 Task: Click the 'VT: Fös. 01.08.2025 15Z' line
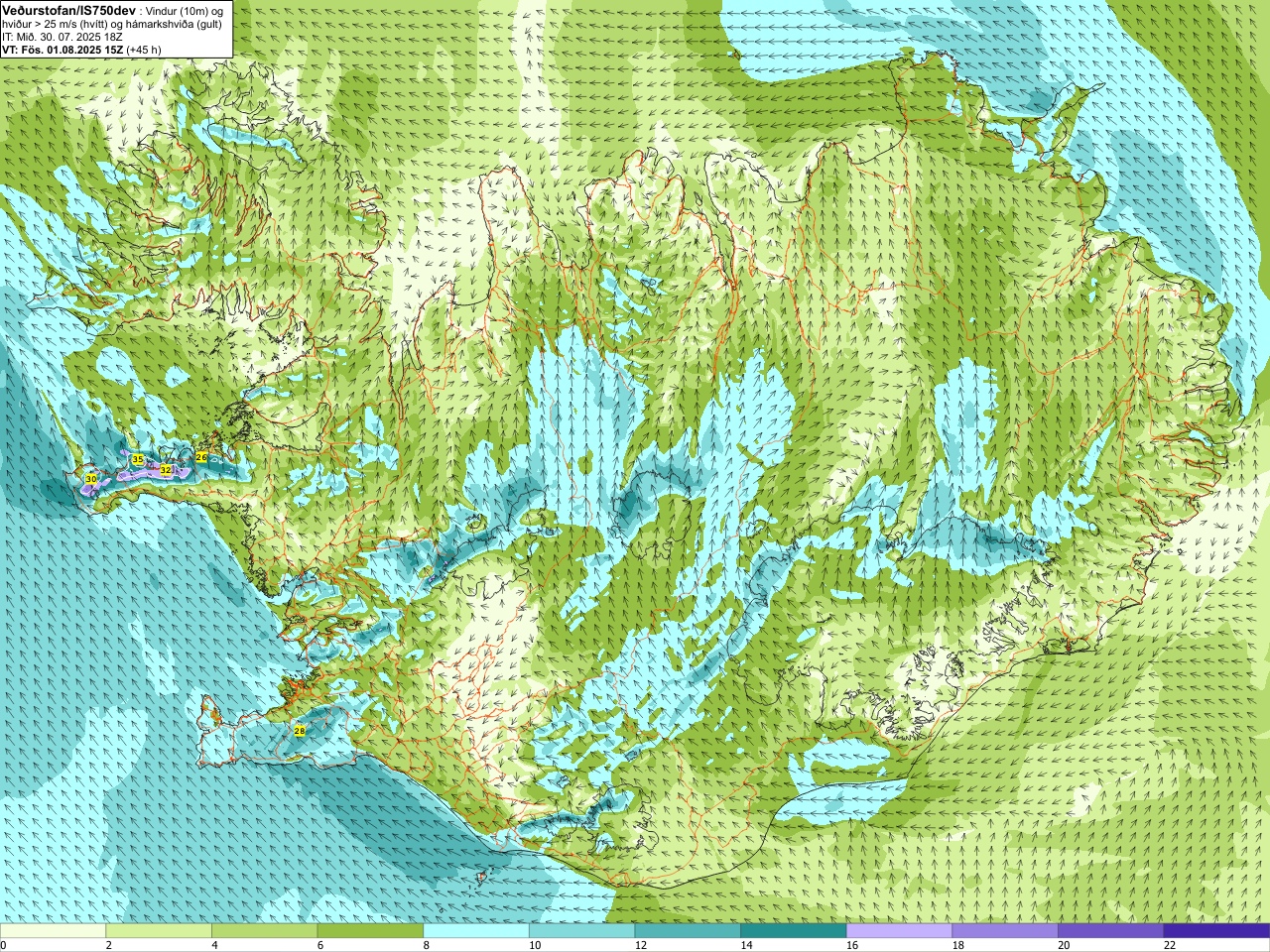[x=63, y=50]
